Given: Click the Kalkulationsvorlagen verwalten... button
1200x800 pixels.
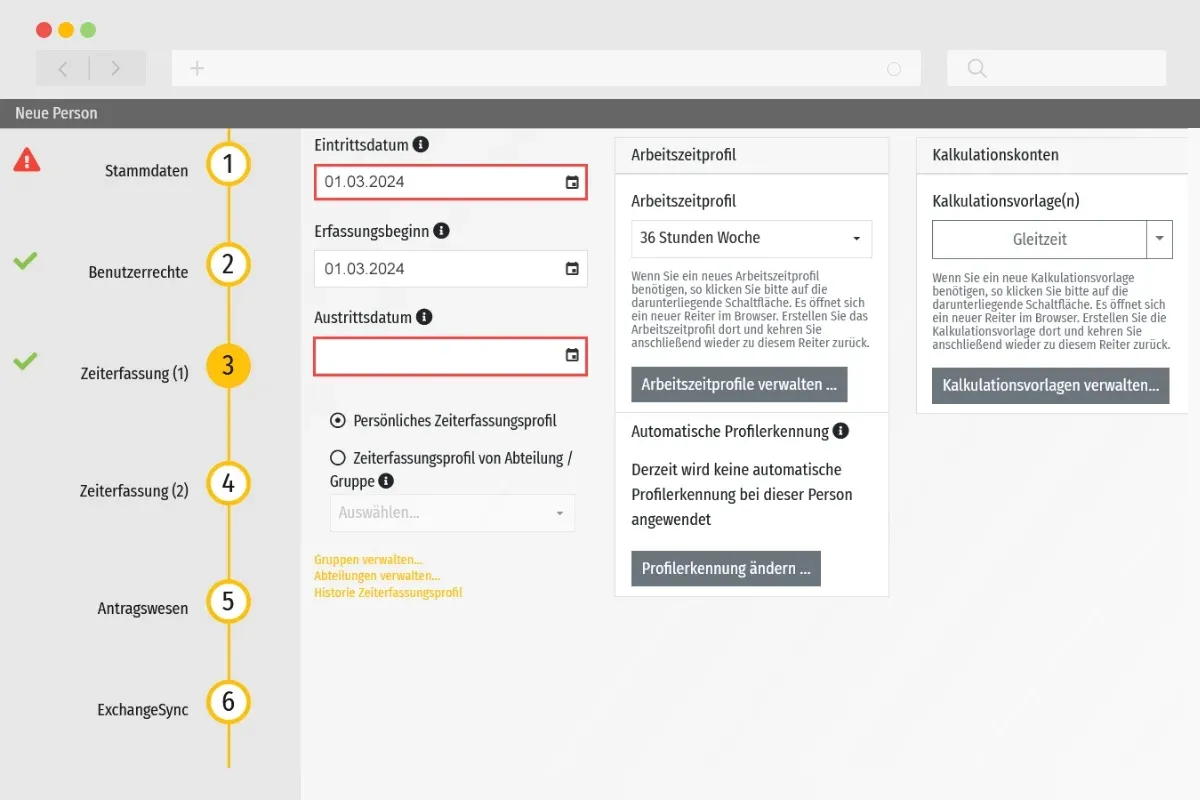Looking at the screenshot, I should point(1051,385).
